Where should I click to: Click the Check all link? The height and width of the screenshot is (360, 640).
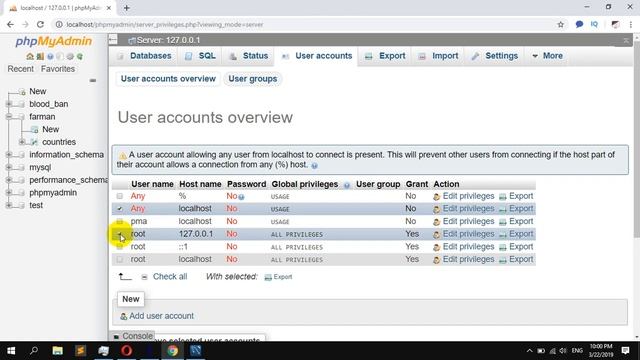pyautogui.click(x=170, y=277)
